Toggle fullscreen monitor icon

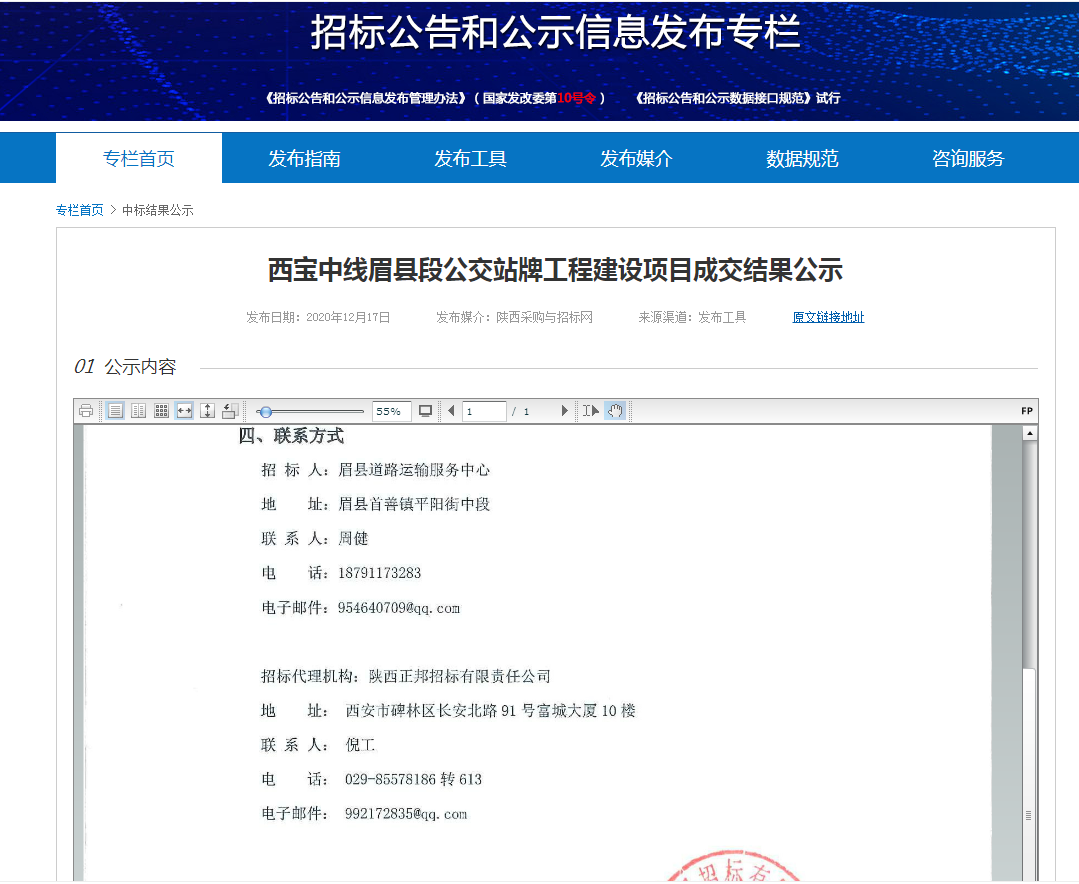click(426, 411)
